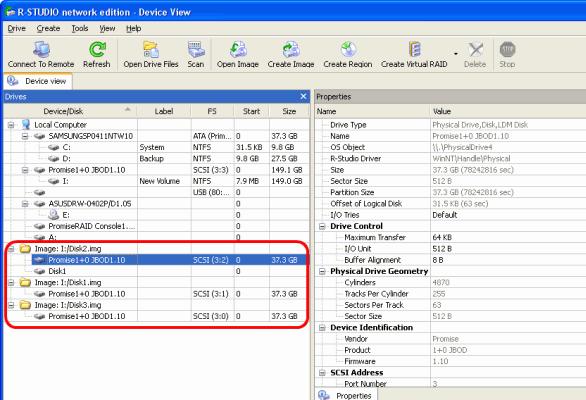
Task: Select Promise1+0 JBOD1.10 with SCSI (3:3)
Action: [x=157, y=170]
